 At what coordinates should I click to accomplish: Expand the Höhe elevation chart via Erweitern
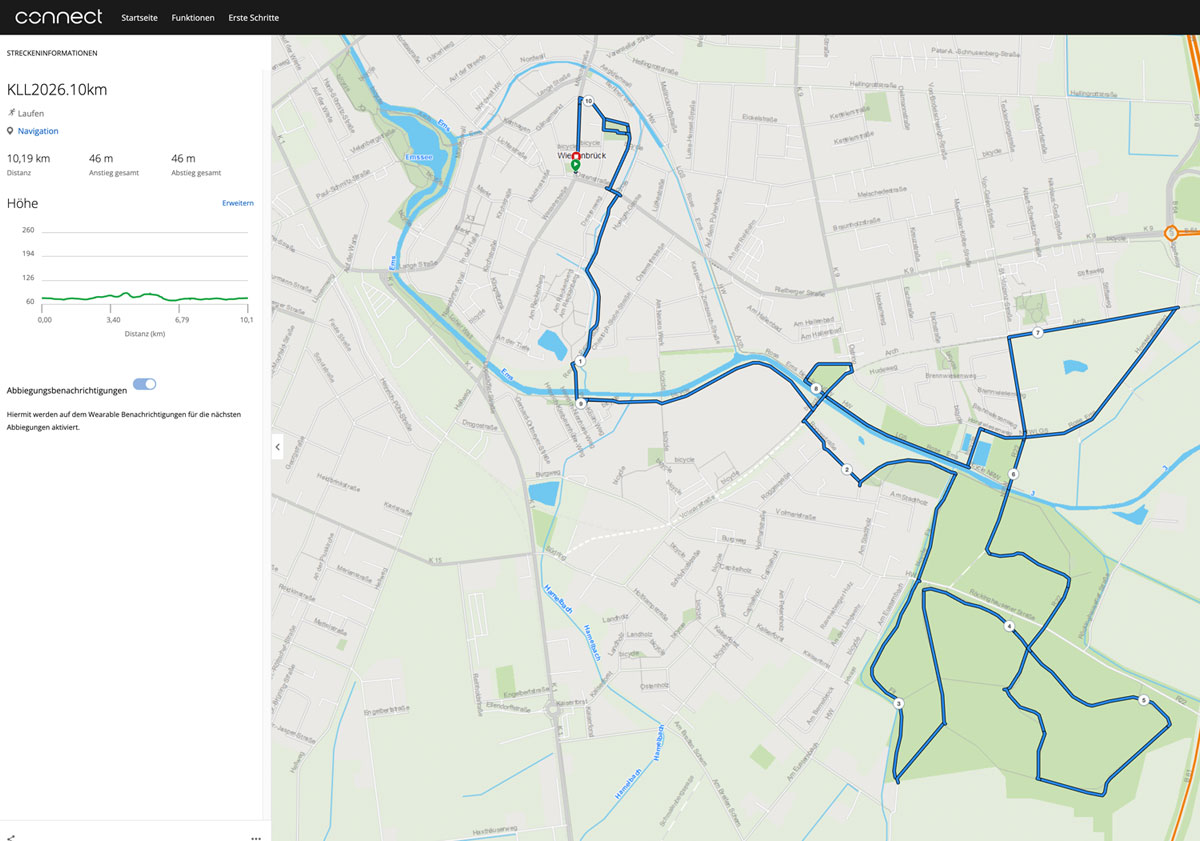[238, 203]
